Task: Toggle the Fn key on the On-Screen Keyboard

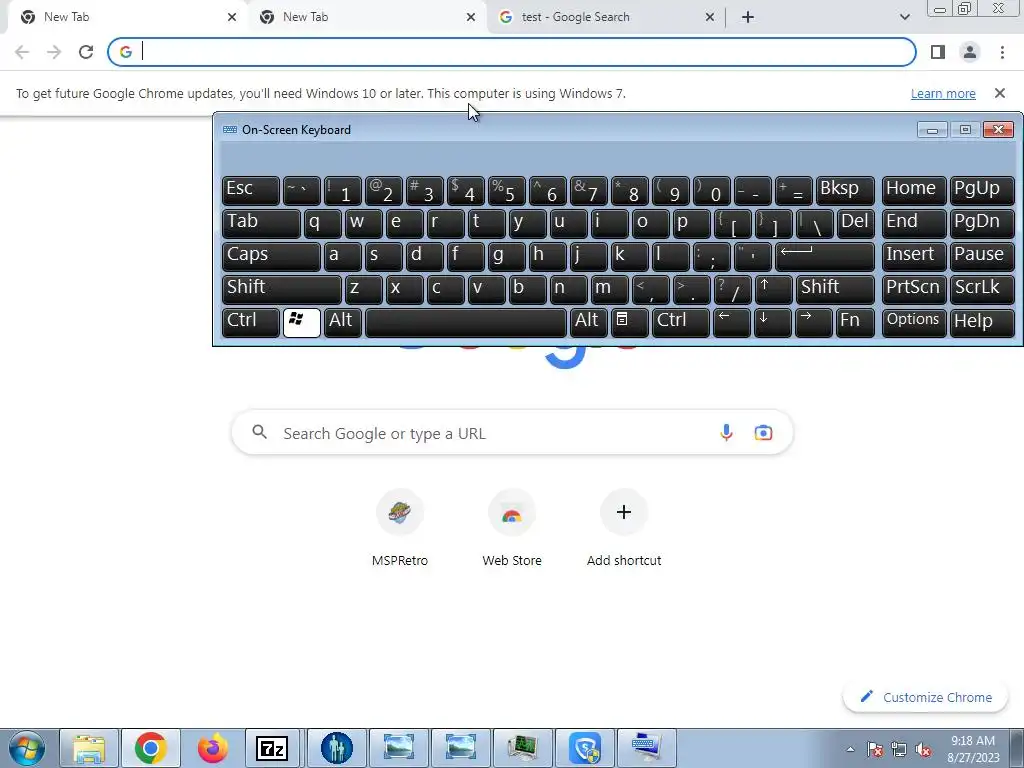Action: tap(855, 323)
